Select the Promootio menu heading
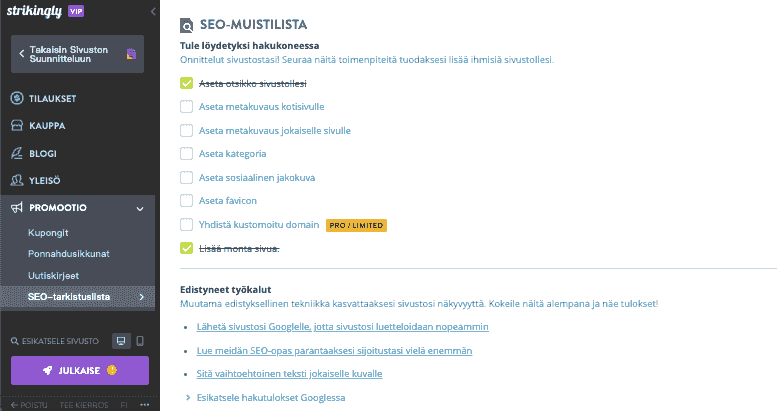 tap(57, 208)
